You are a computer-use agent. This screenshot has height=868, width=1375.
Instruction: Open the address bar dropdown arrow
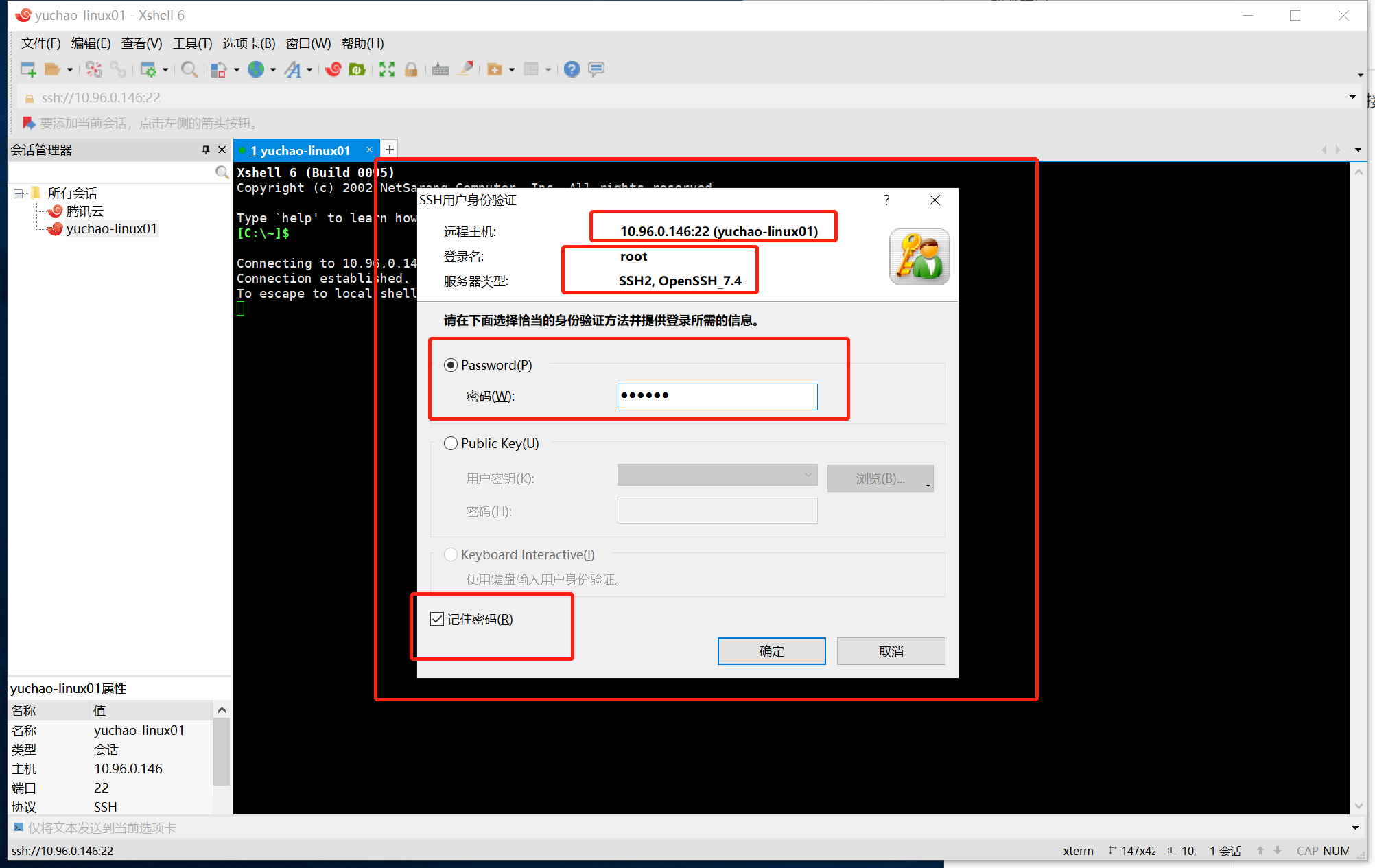(1352, 97)
